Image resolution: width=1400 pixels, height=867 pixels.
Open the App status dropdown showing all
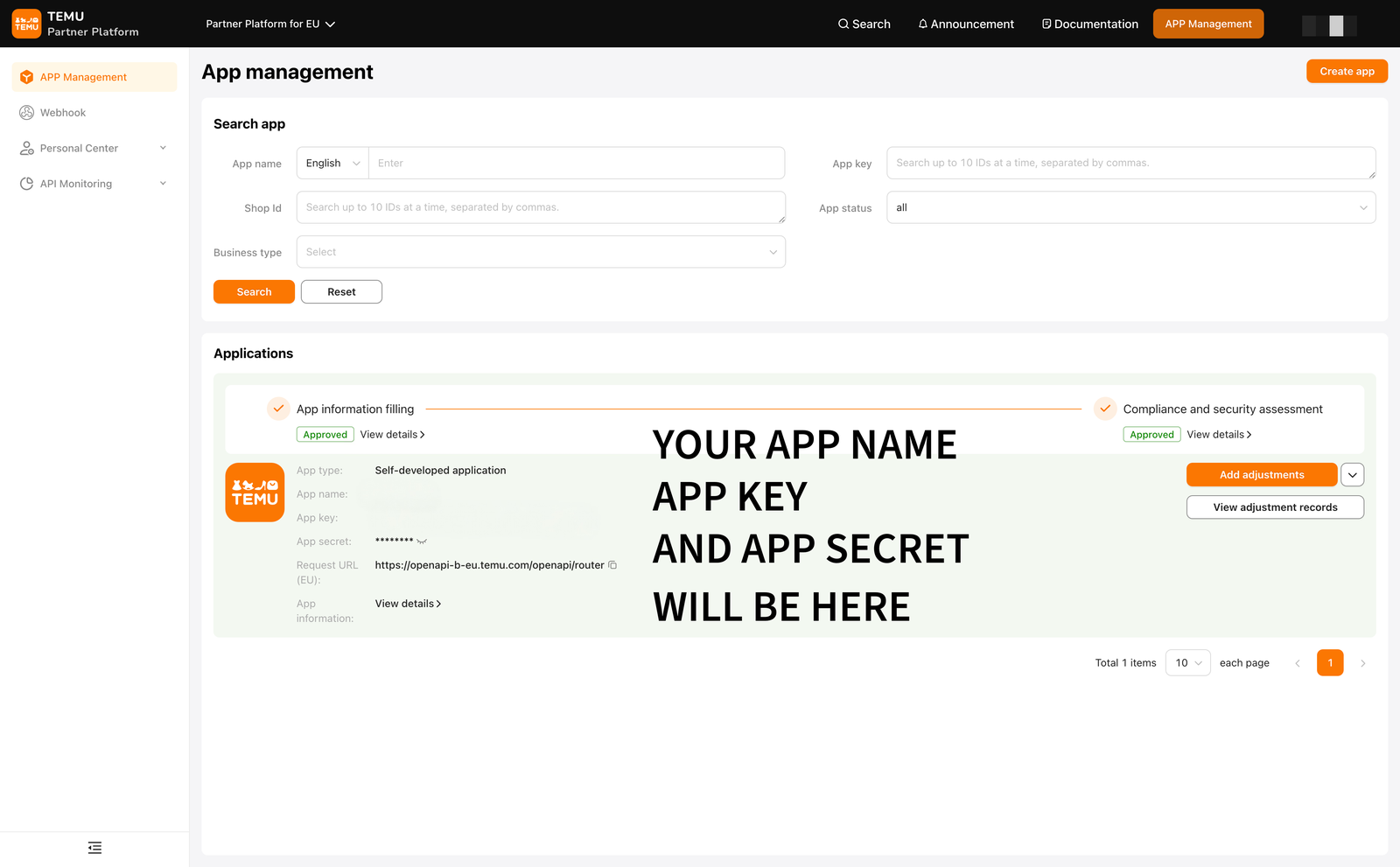tap(1131, 207)
